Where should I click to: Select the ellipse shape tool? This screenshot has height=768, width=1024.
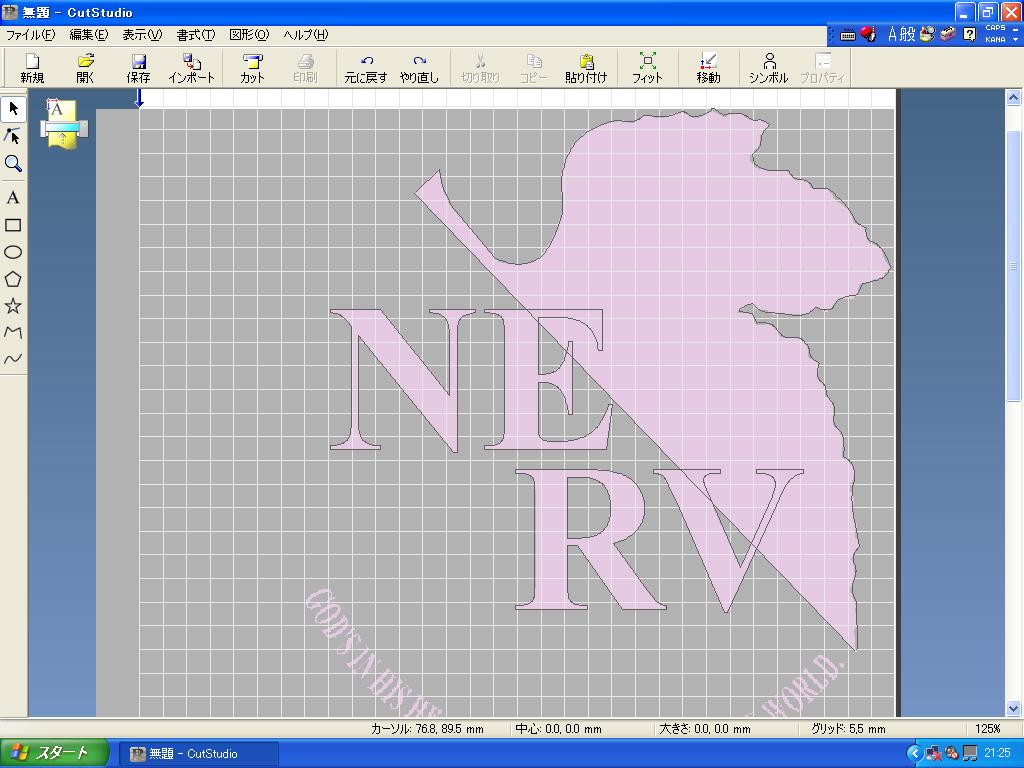13,252
